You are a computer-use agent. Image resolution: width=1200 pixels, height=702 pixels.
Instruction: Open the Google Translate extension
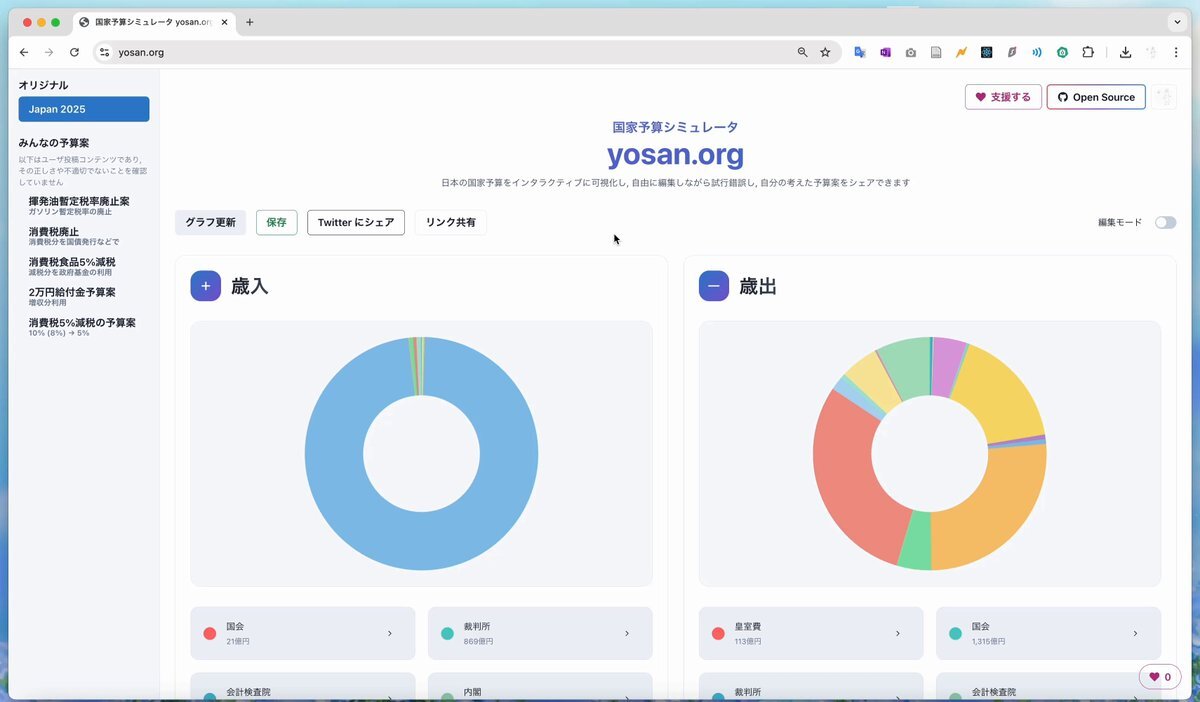pos(860,52)
